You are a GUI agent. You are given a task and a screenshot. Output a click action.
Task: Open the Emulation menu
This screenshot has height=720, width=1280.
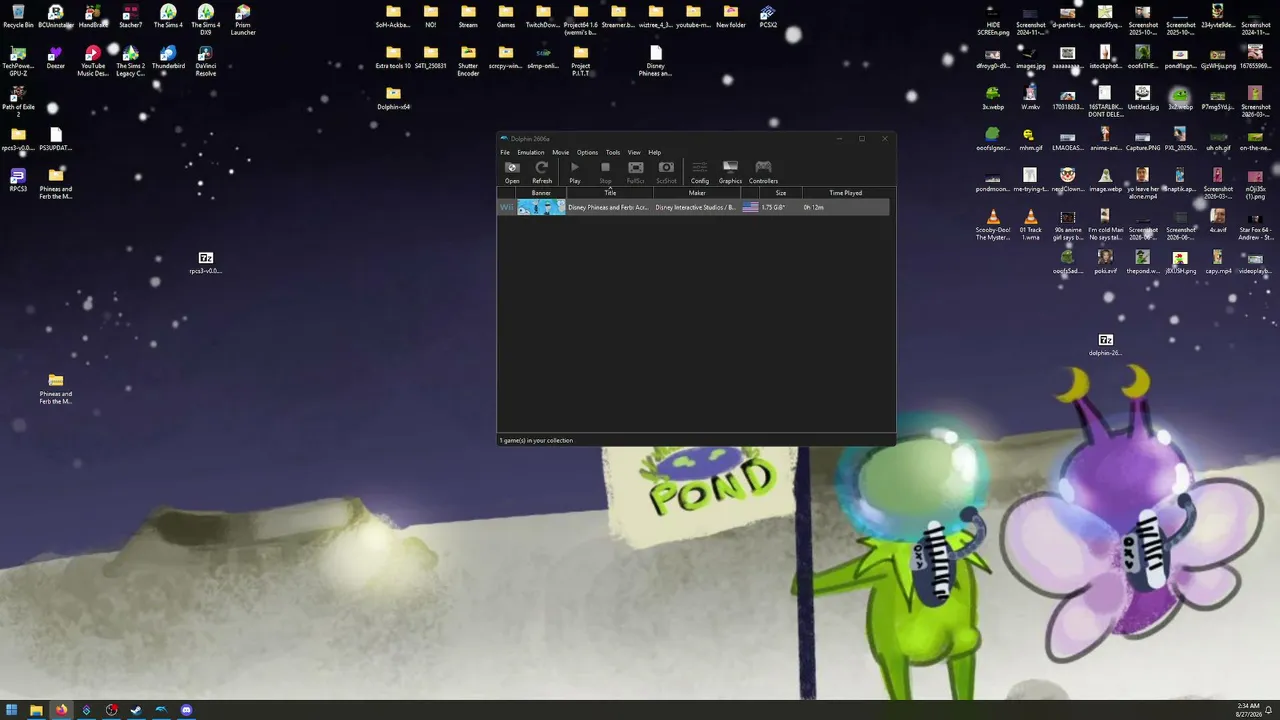coord(531,152)
